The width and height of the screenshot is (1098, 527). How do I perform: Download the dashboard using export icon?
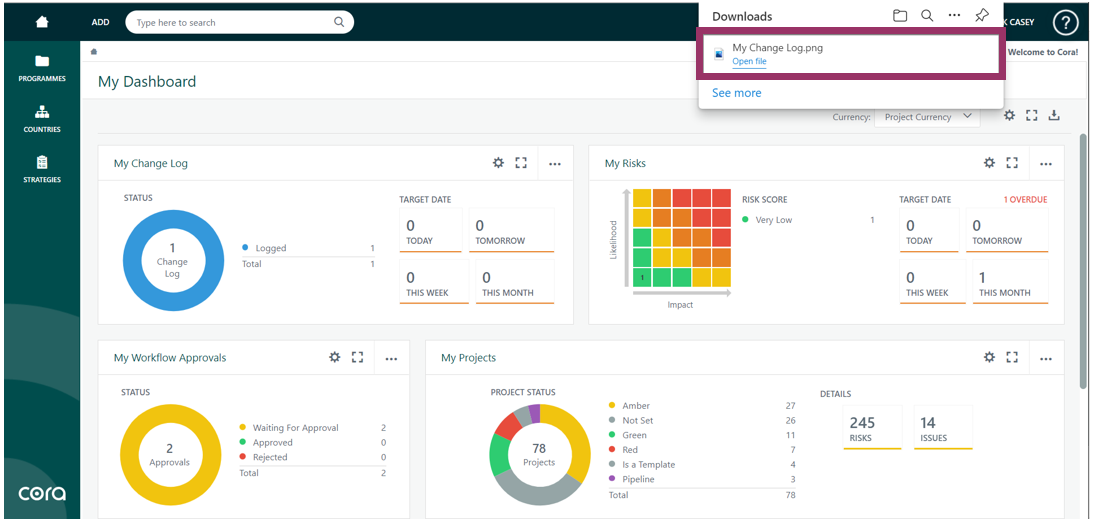[1054, 115]
